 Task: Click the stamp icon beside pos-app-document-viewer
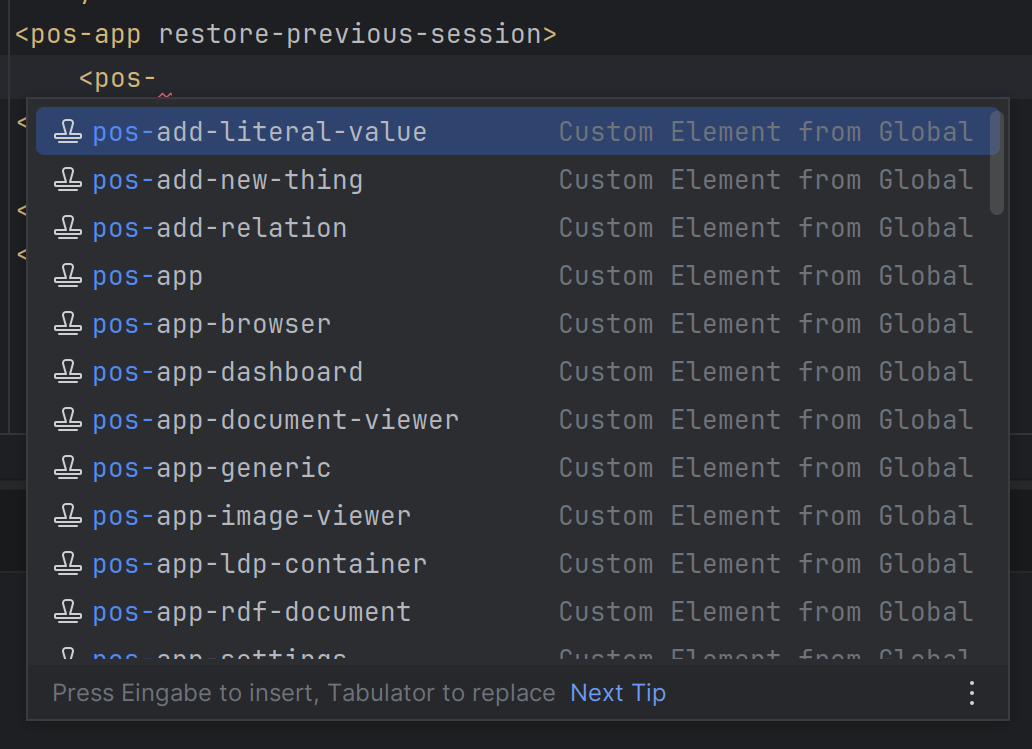point(67,420)
